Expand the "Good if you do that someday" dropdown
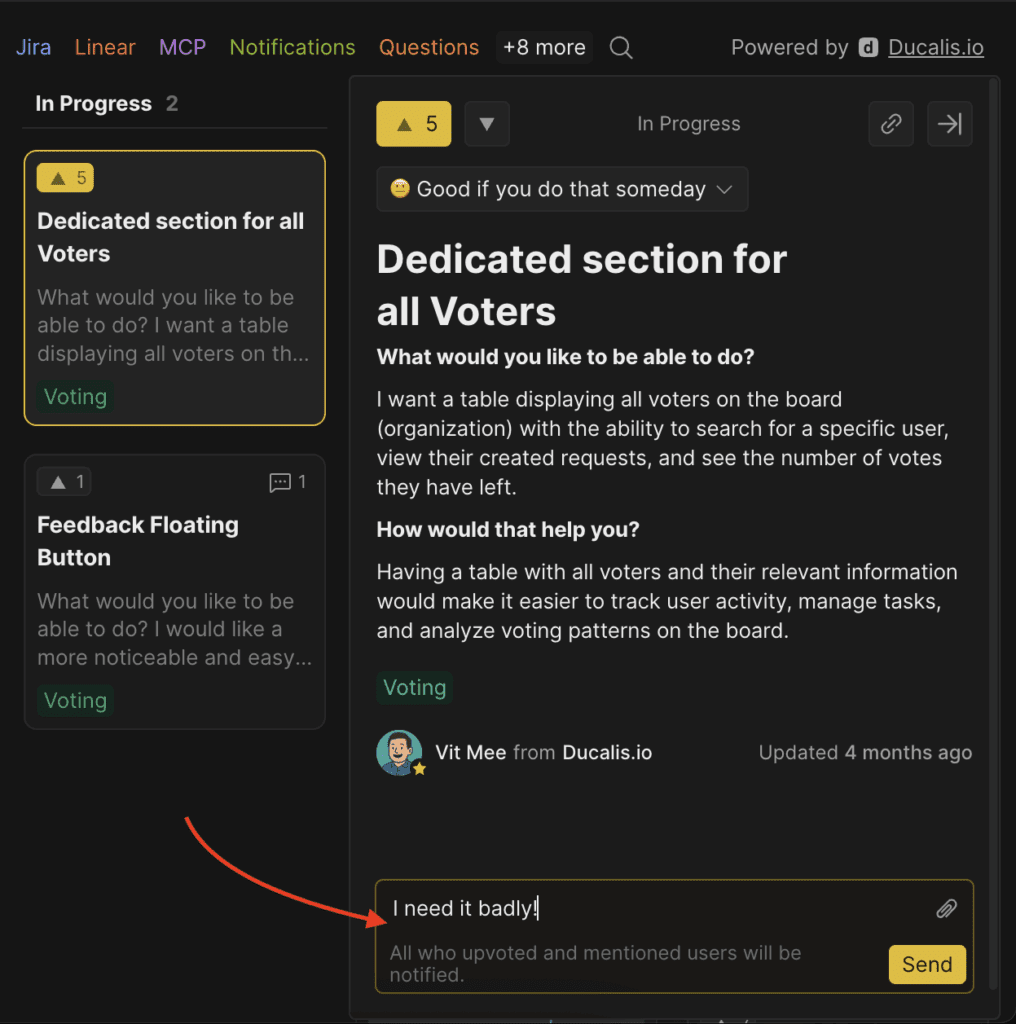This screenshot has height=1024, width=1016. [x=562, y=189]
